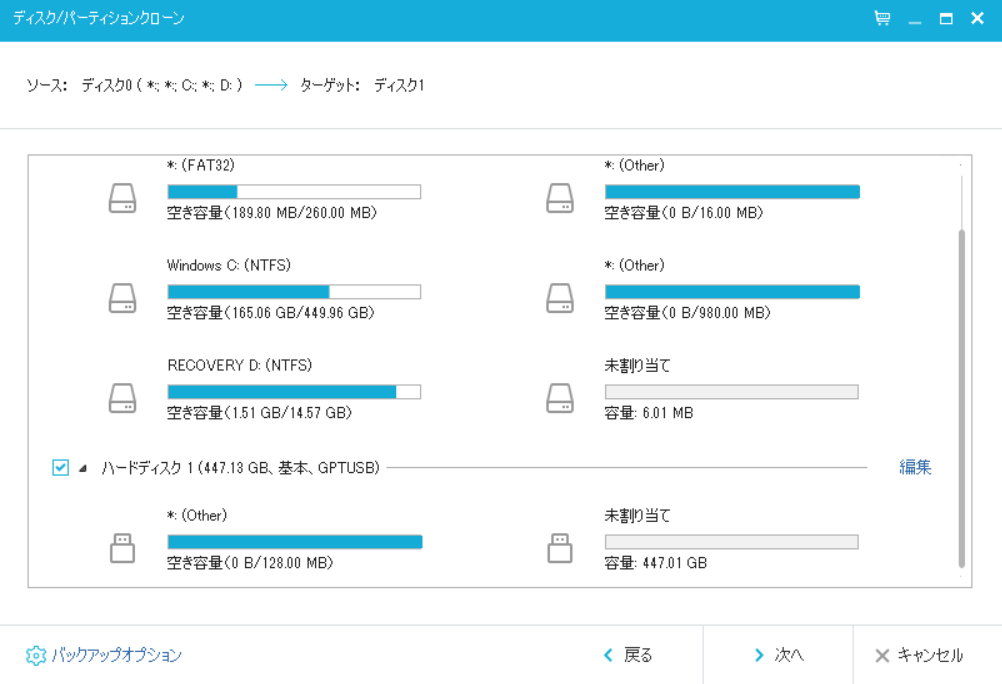Select the Windows C: NTFS drive icon
This screenshot has width=1002, height=684.
point(122,299)
